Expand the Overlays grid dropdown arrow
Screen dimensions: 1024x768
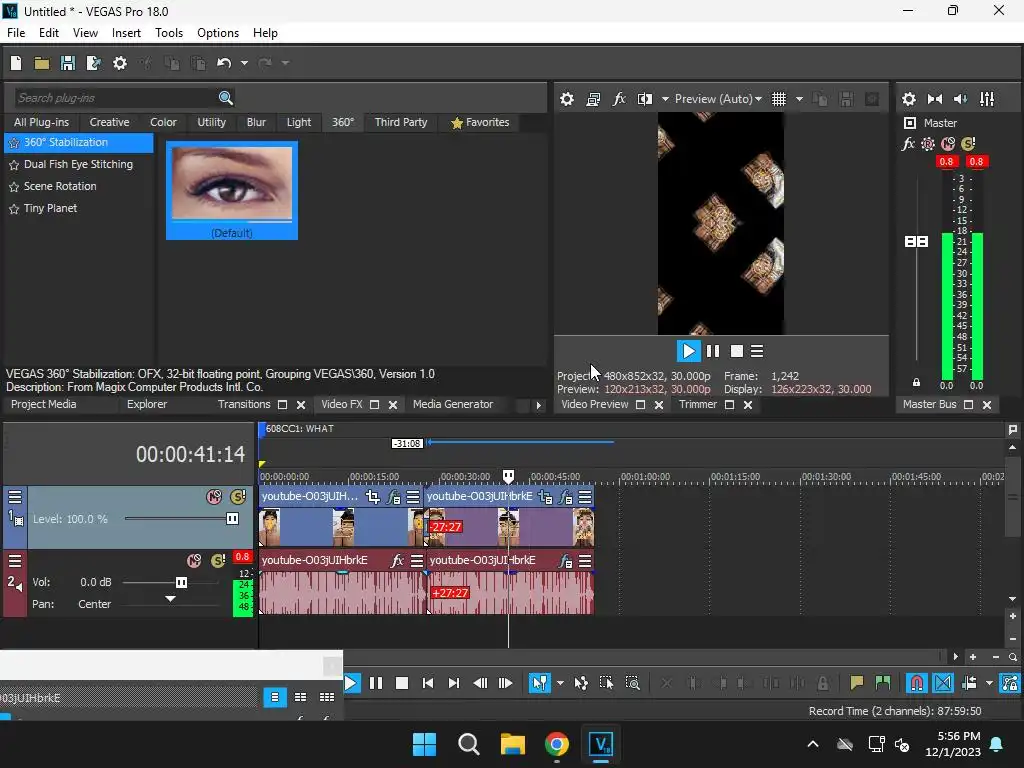[799, 99]
